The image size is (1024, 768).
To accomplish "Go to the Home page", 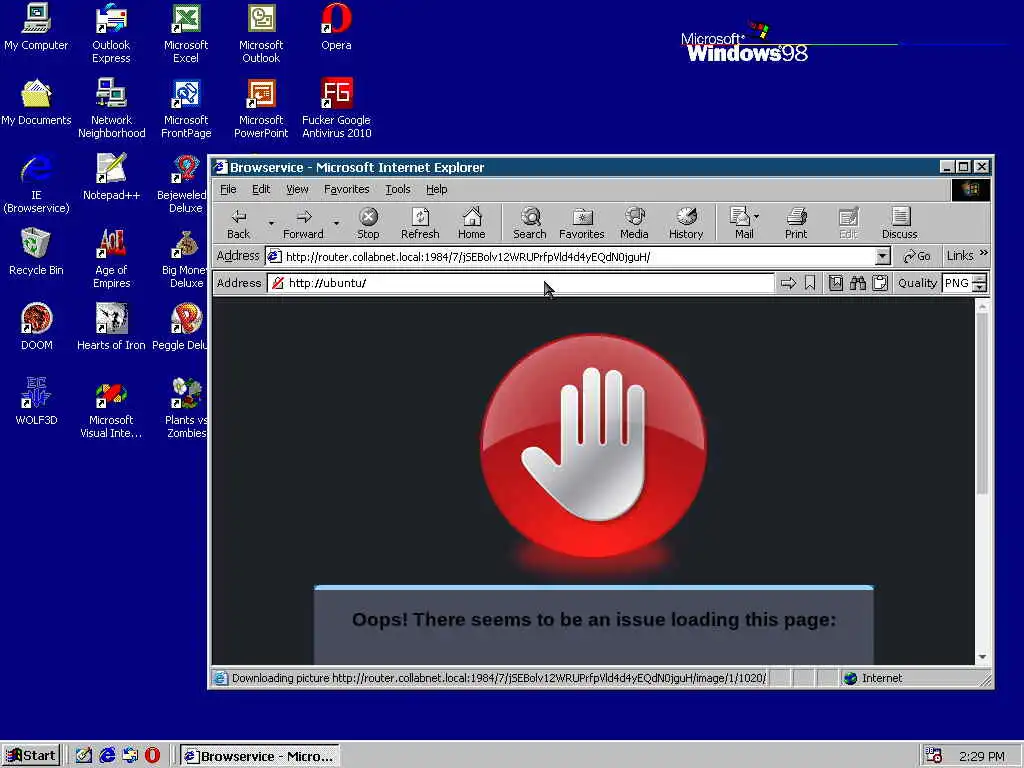I will 472,223.
